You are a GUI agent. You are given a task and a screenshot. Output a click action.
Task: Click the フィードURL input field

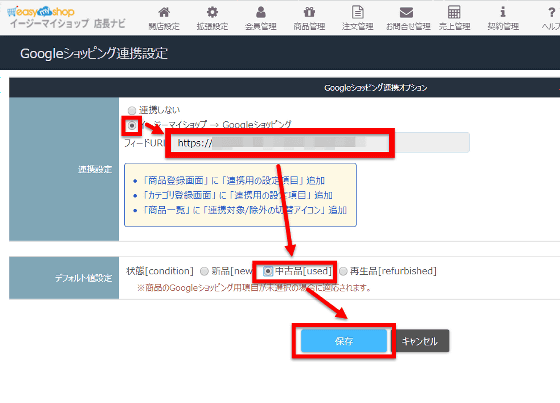[320, 143]
